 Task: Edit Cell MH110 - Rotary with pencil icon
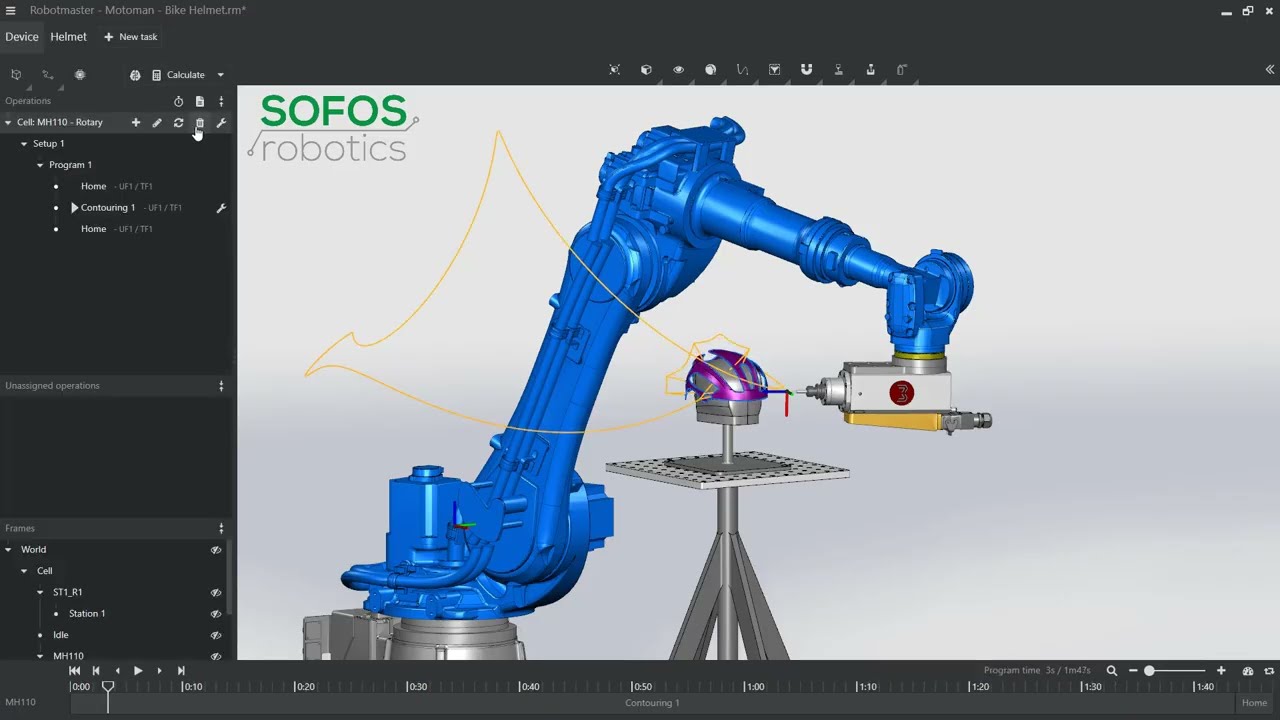coord(157,123)
